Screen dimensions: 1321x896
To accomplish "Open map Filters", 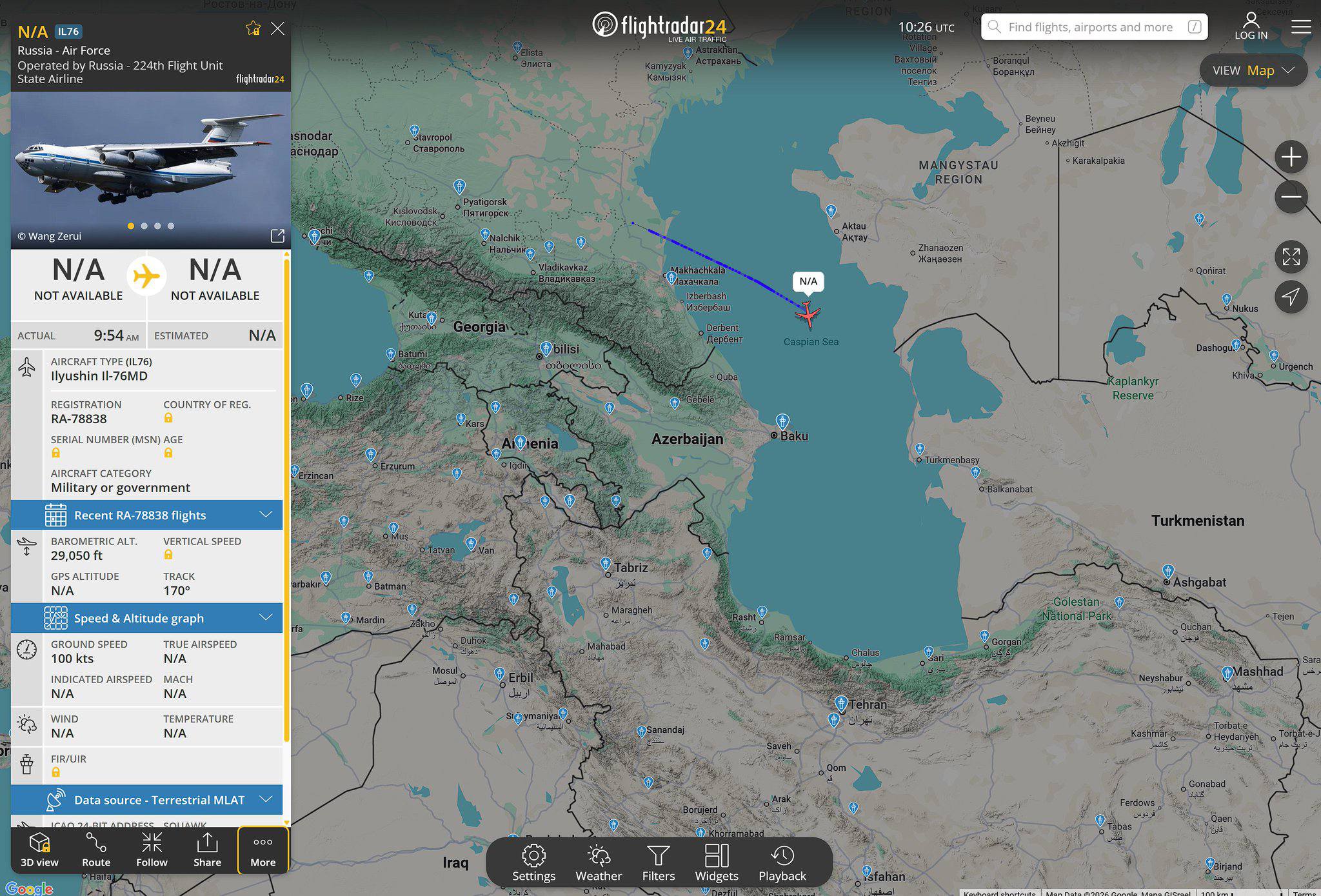I will point(658,863).
